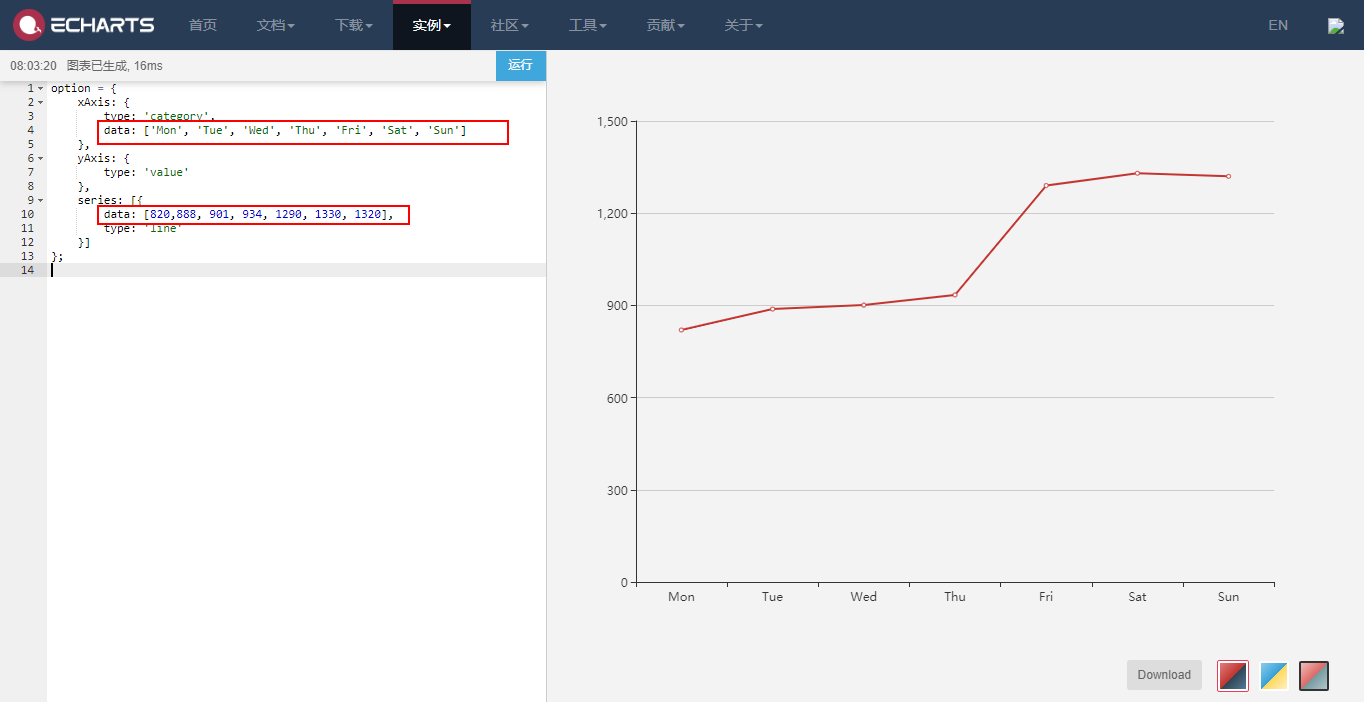Open the 社区 dropdown menu

510,25
